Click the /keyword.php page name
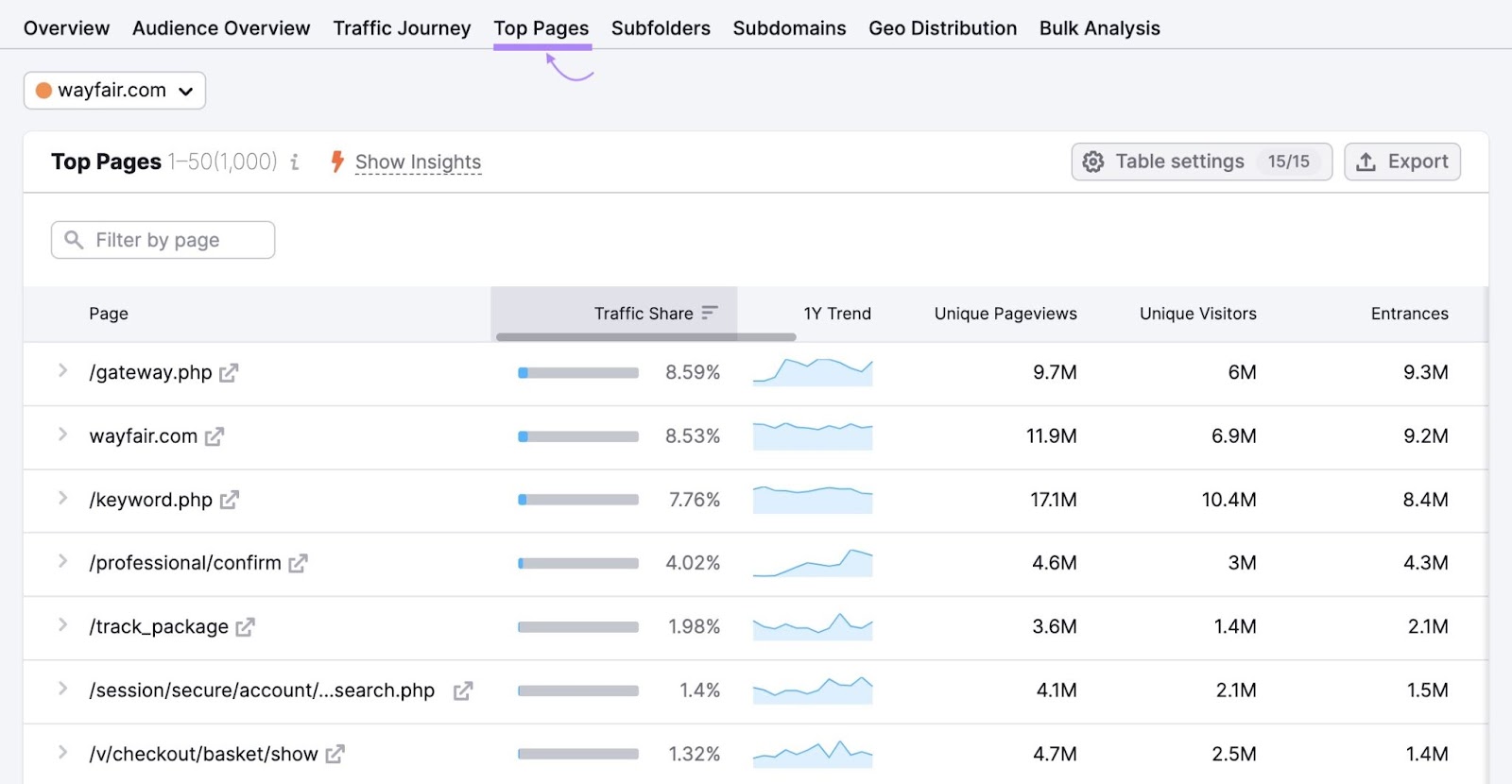This screenshot has height=784, width=1512. [x=151, y=500]
